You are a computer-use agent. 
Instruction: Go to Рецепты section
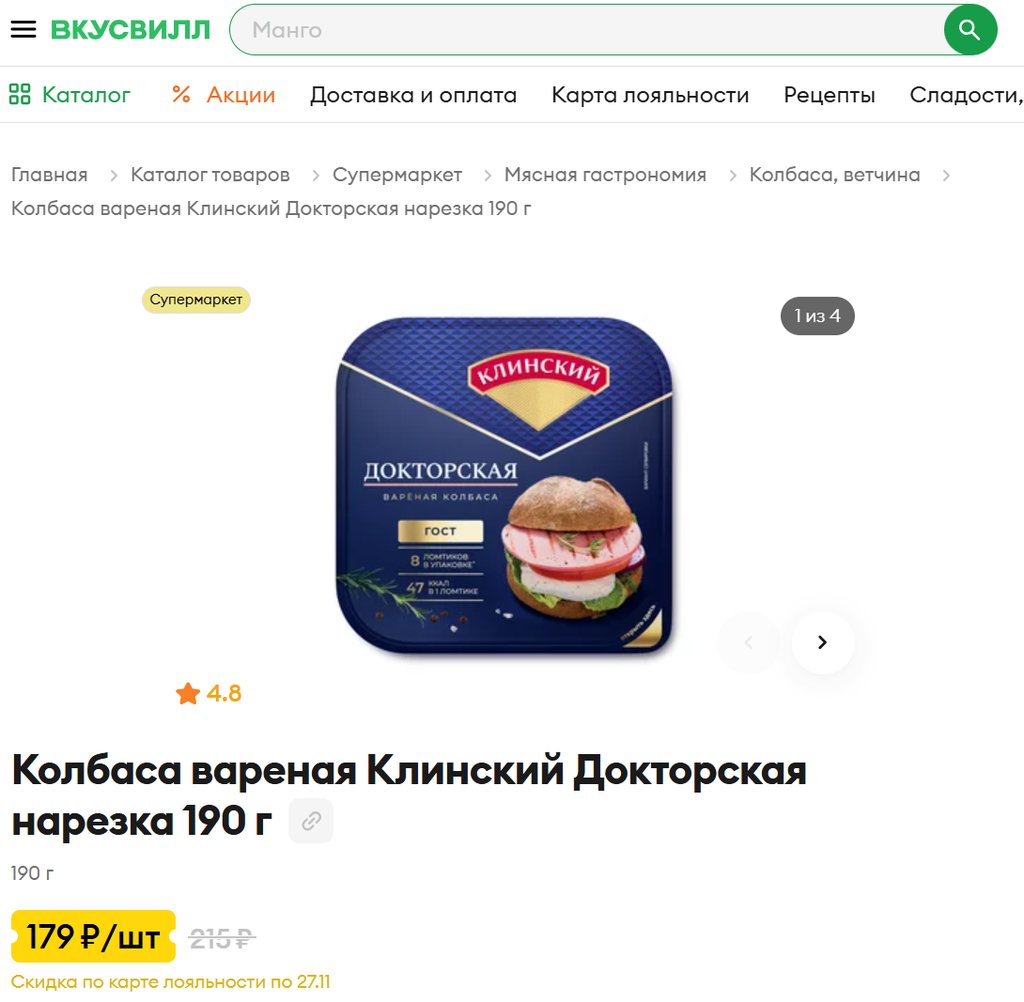click(x=829, y=95)
